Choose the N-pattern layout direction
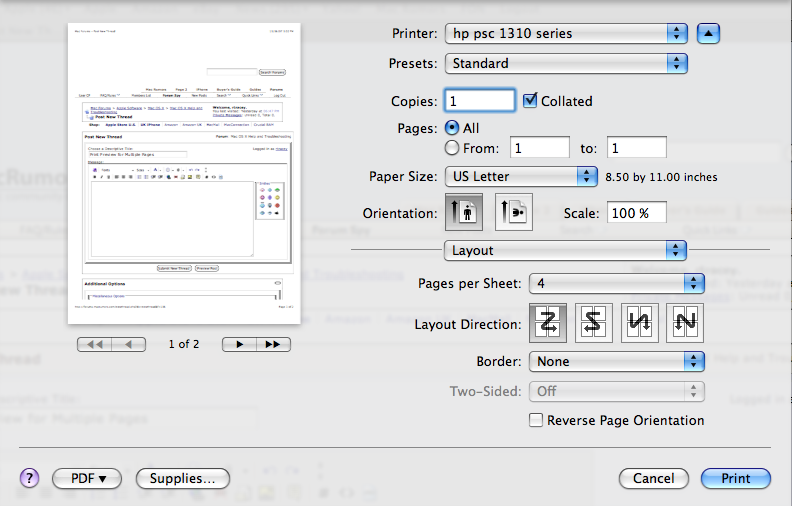Screen dimensions: 792x506 coord(685,323)
